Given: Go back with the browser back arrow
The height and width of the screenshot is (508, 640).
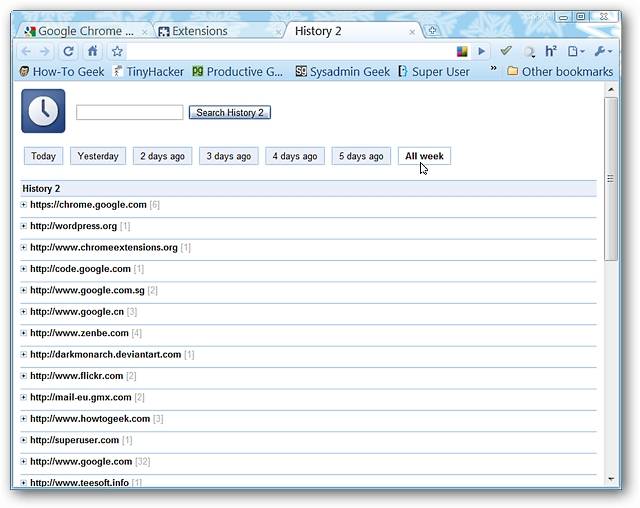Looking at the screenshot, I should coord(27,51).
